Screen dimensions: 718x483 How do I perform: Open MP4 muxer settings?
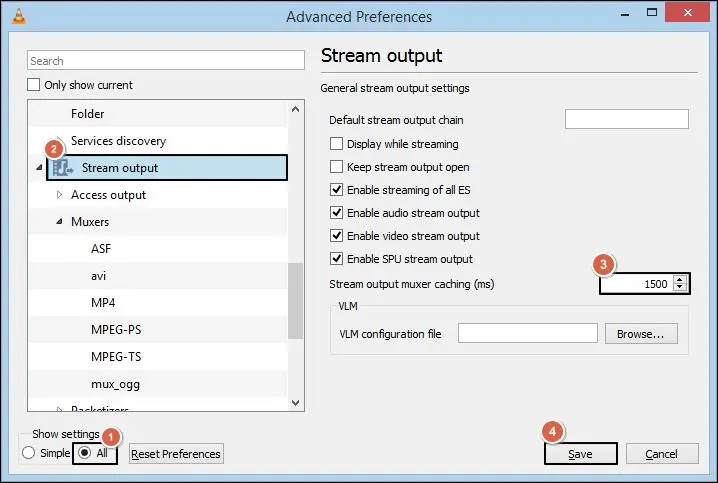(x=103, y=303)
